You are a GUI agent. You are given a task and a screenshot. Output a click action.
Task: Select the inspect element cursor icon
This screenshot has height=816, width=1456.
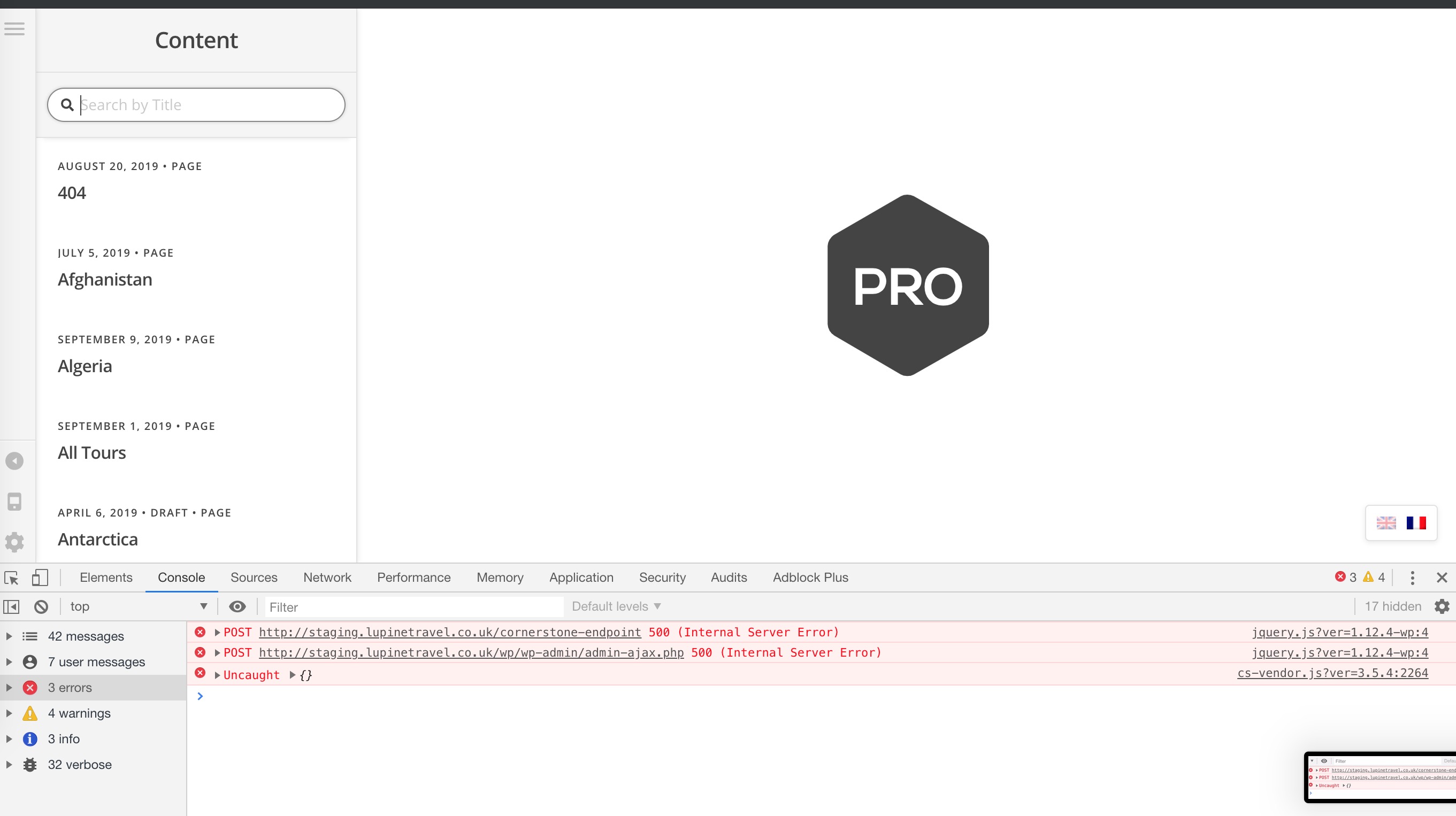[11, 578]
